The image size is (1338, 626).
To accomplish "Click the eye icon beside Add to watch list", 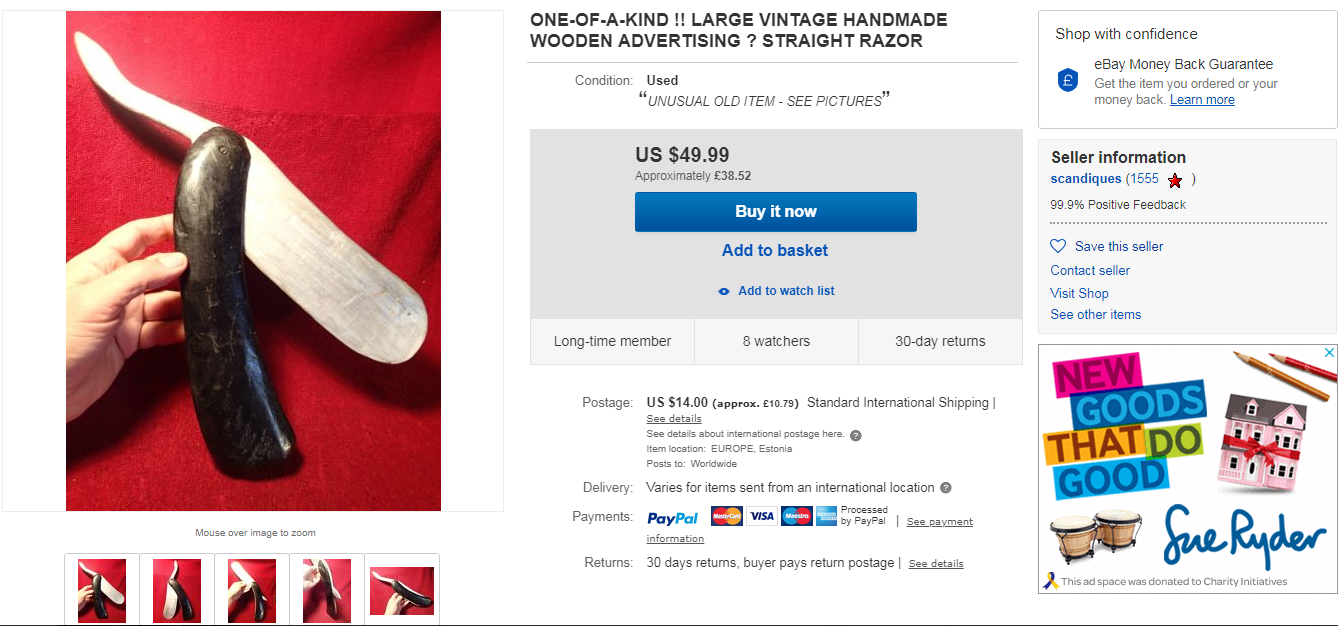I will coord(724,292).
